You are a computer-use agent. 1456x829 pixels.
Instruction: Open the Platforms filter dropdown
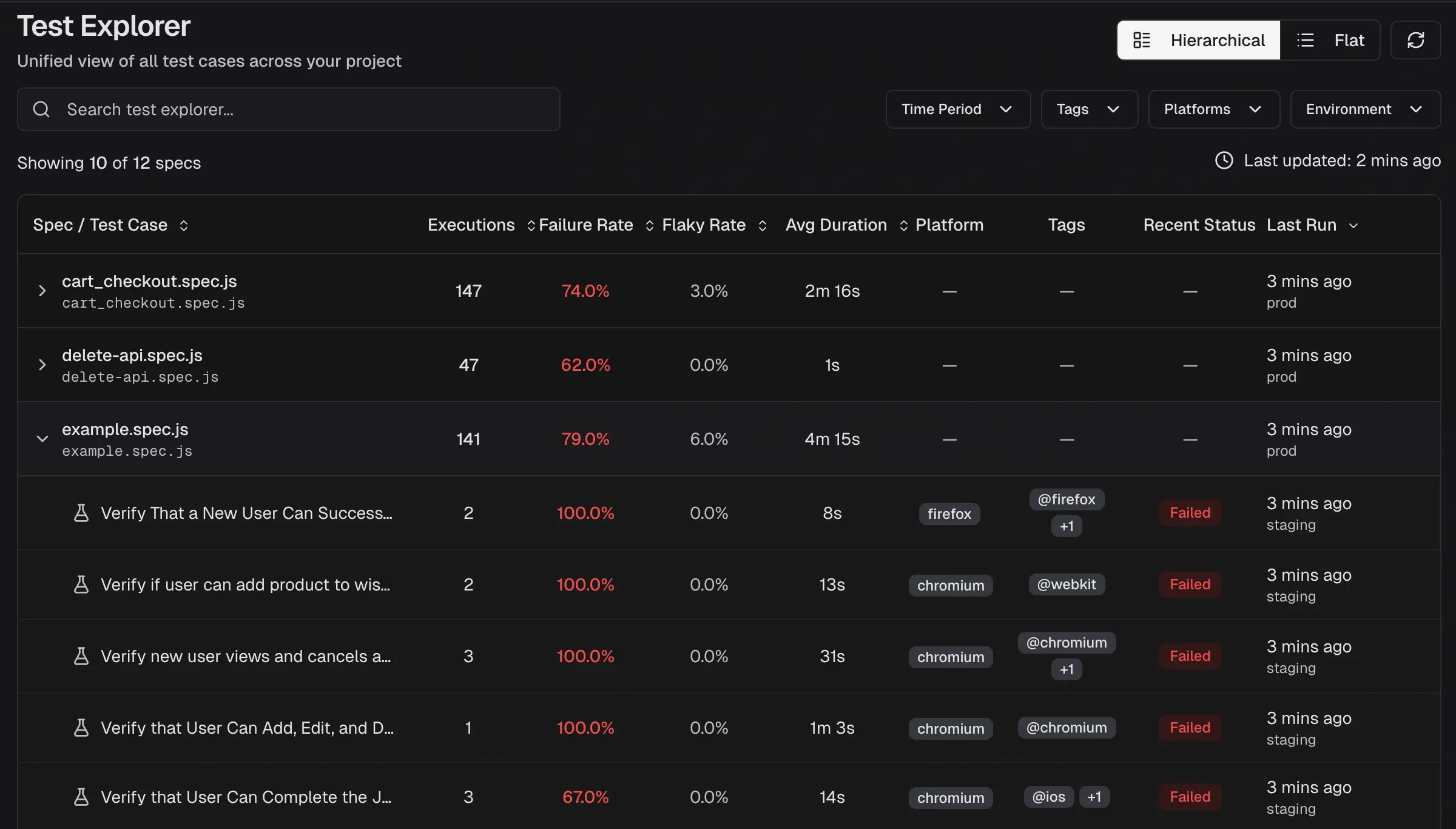(x=1213, y=109)
